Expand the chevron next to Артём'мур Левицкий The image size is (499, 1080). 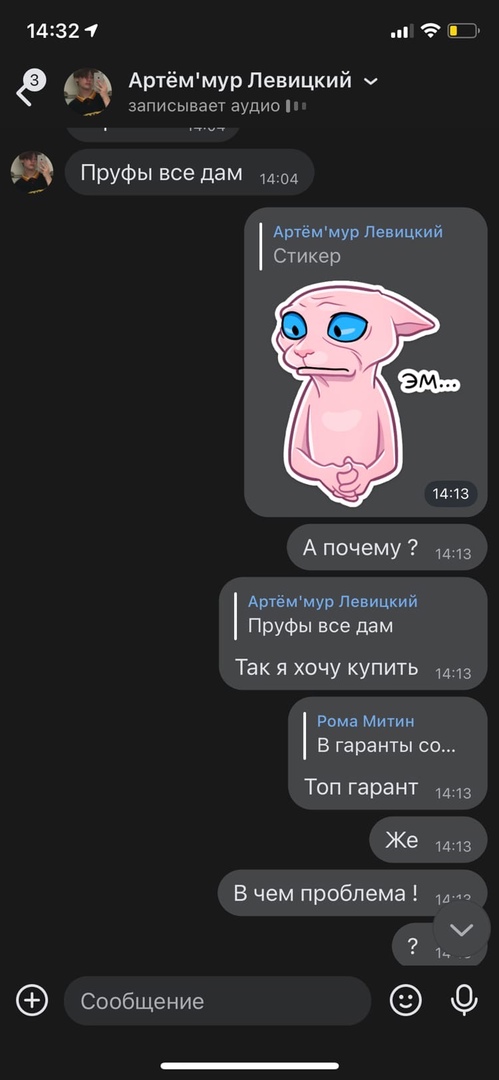(371, 82)
